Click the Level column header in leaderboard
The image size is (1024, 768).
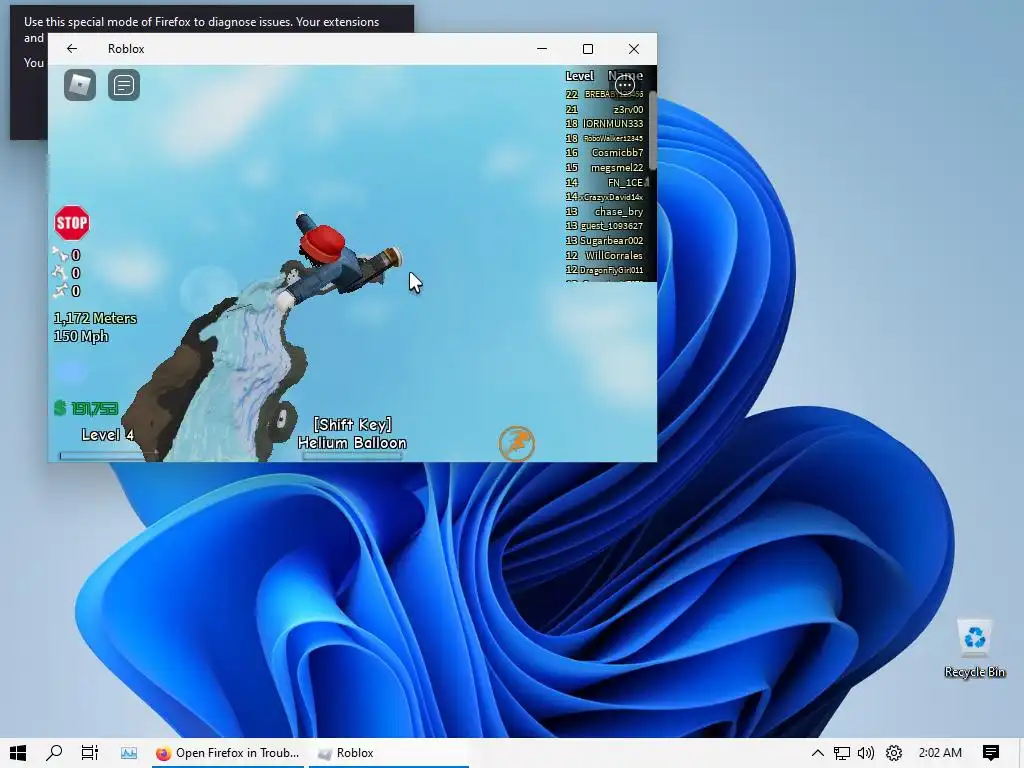pos(579,76)
